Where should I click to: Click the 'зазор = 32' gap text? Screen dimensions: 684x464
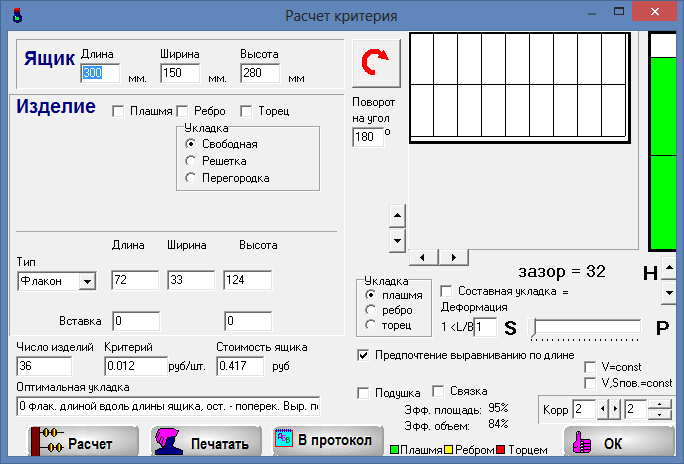coord(562,272)
